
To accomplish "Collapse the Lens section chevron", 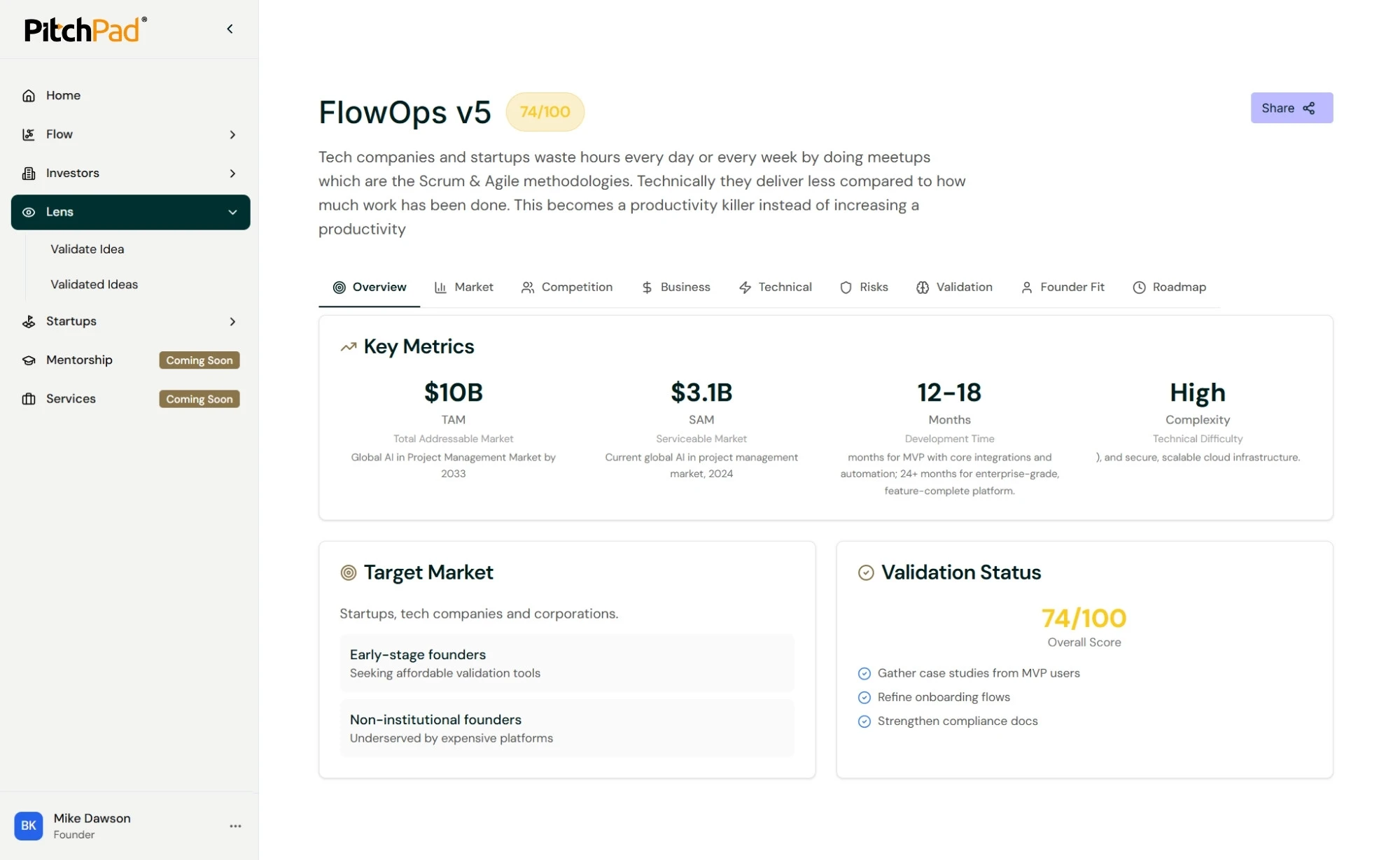I will (x=232, y=212).
